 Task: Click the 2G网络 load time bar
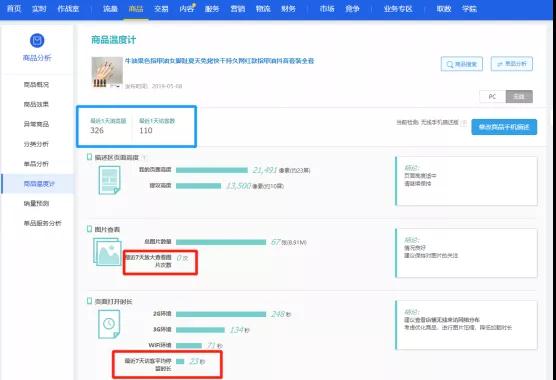221,314
